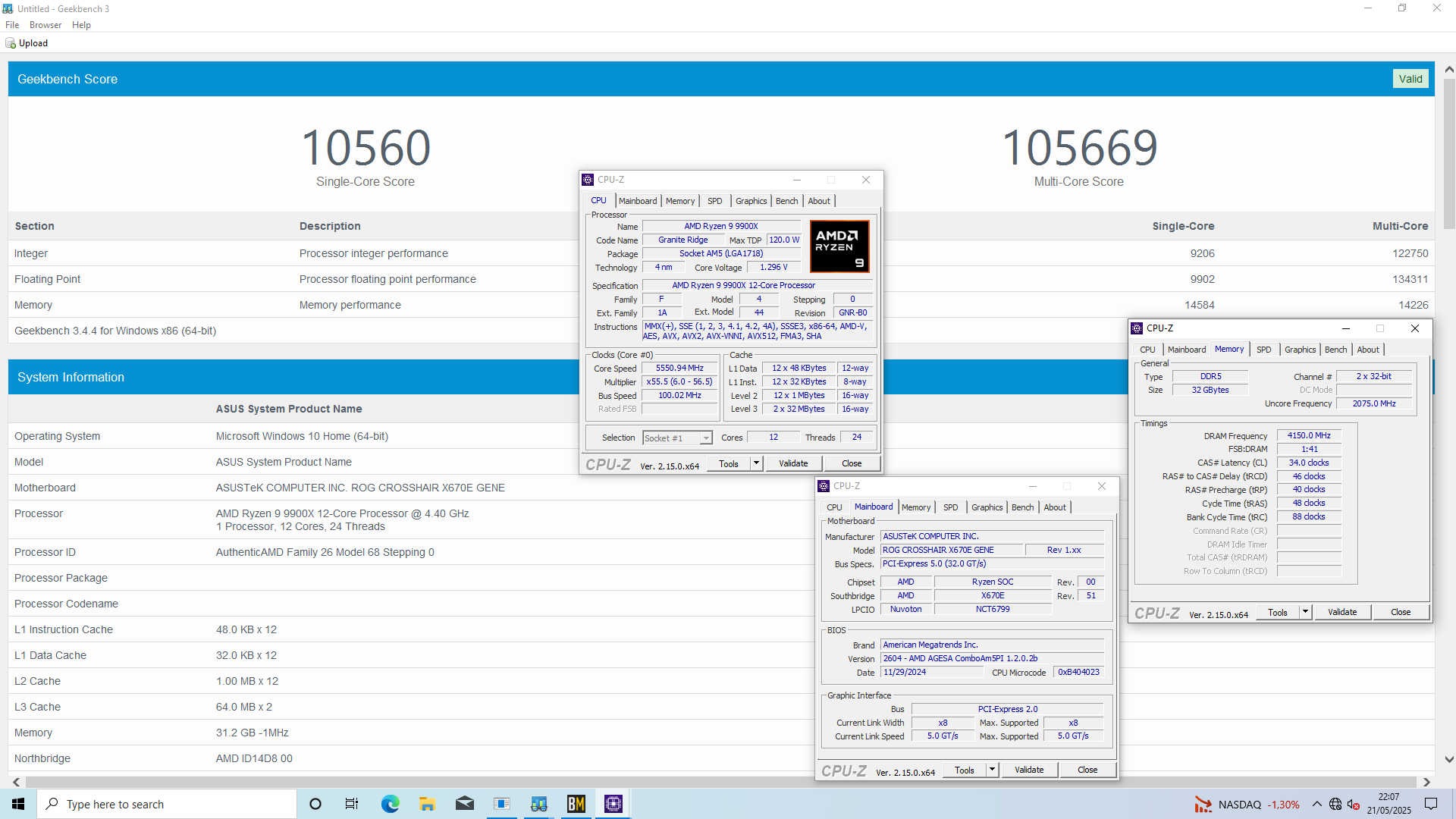Select the Mainboard tab in the CPU window
The image size is (1456, 819).
point(638,201)
